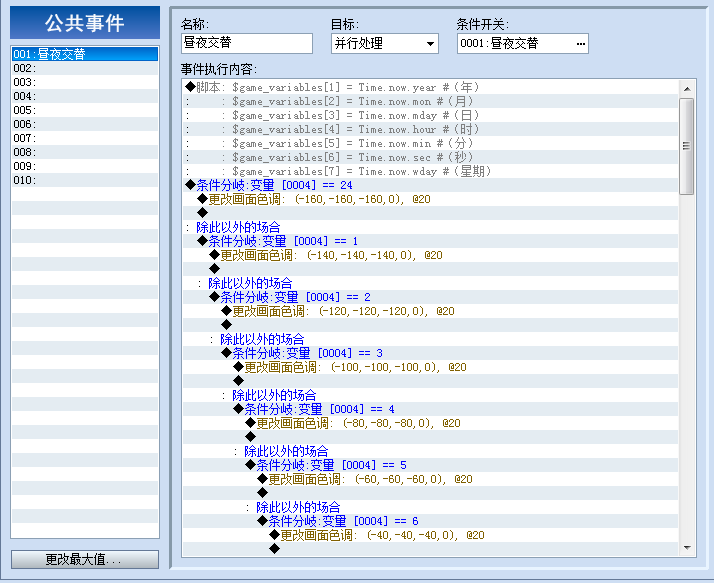Select common event slot 007
This screenshot has width=714, height=583.
pos(85,138)
